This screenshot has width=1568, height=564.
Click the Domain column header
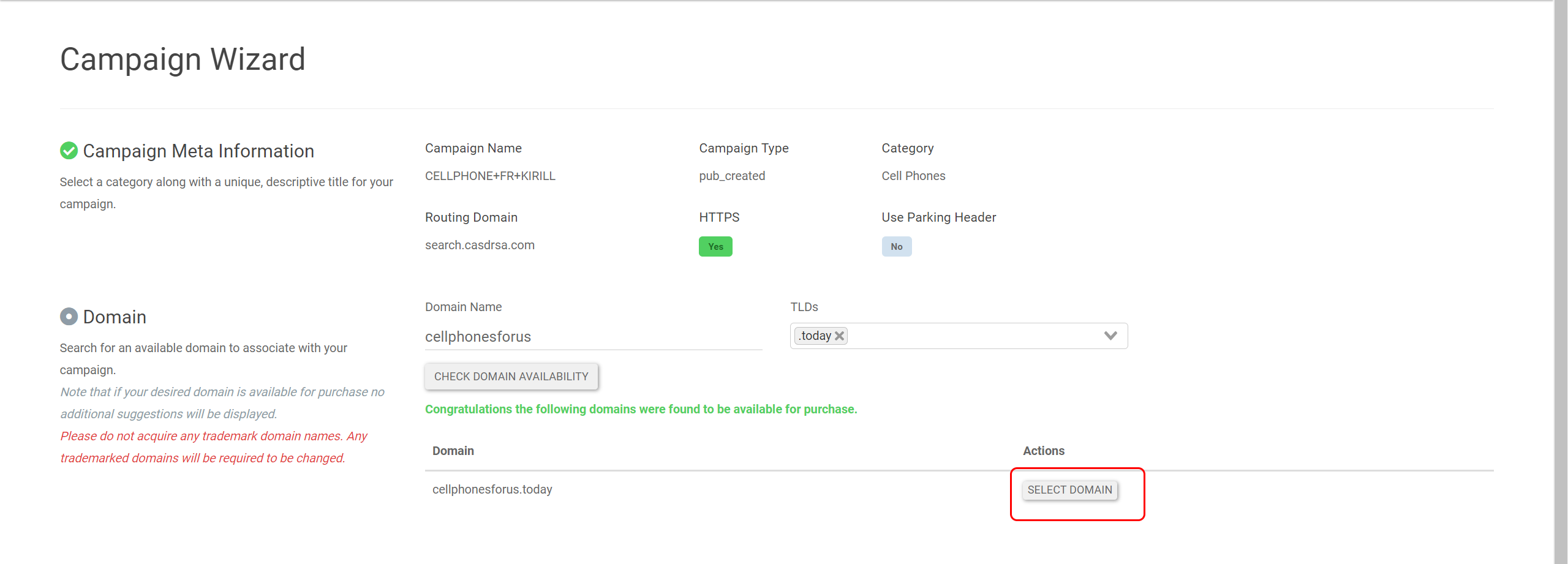(453, 451)
